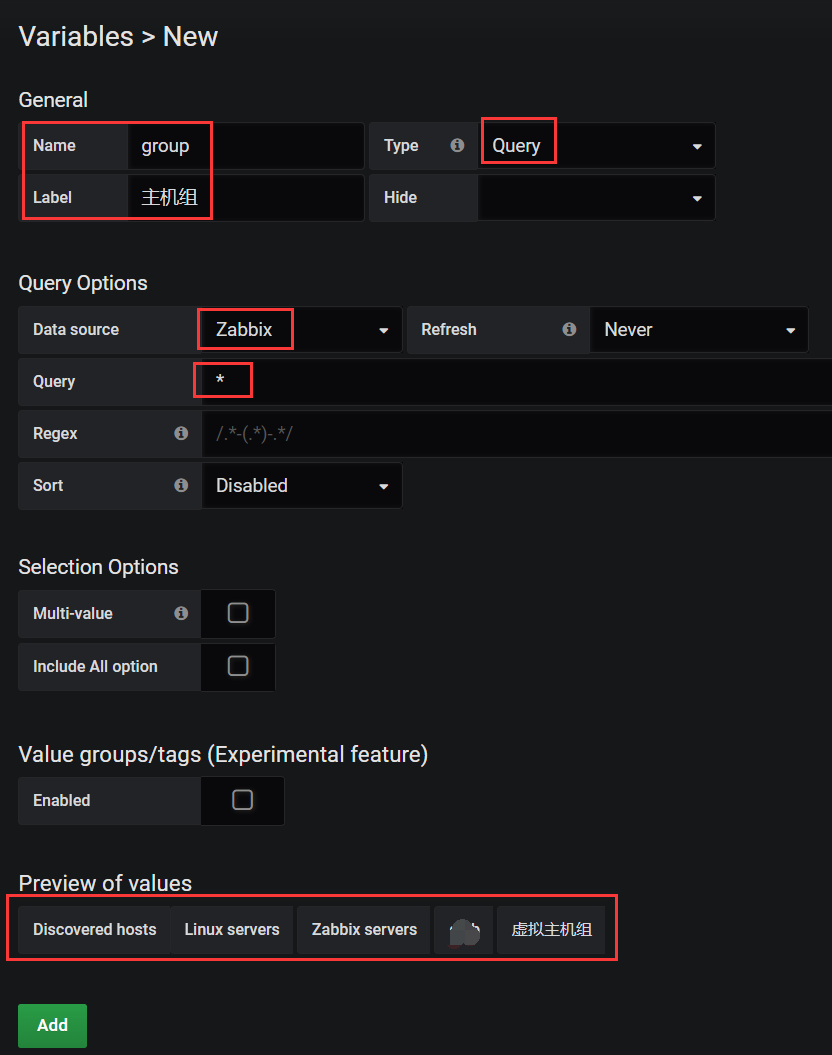832x1055 pixels.
Task: Click the Discovered hosts preview value
Action: point(95,930)
